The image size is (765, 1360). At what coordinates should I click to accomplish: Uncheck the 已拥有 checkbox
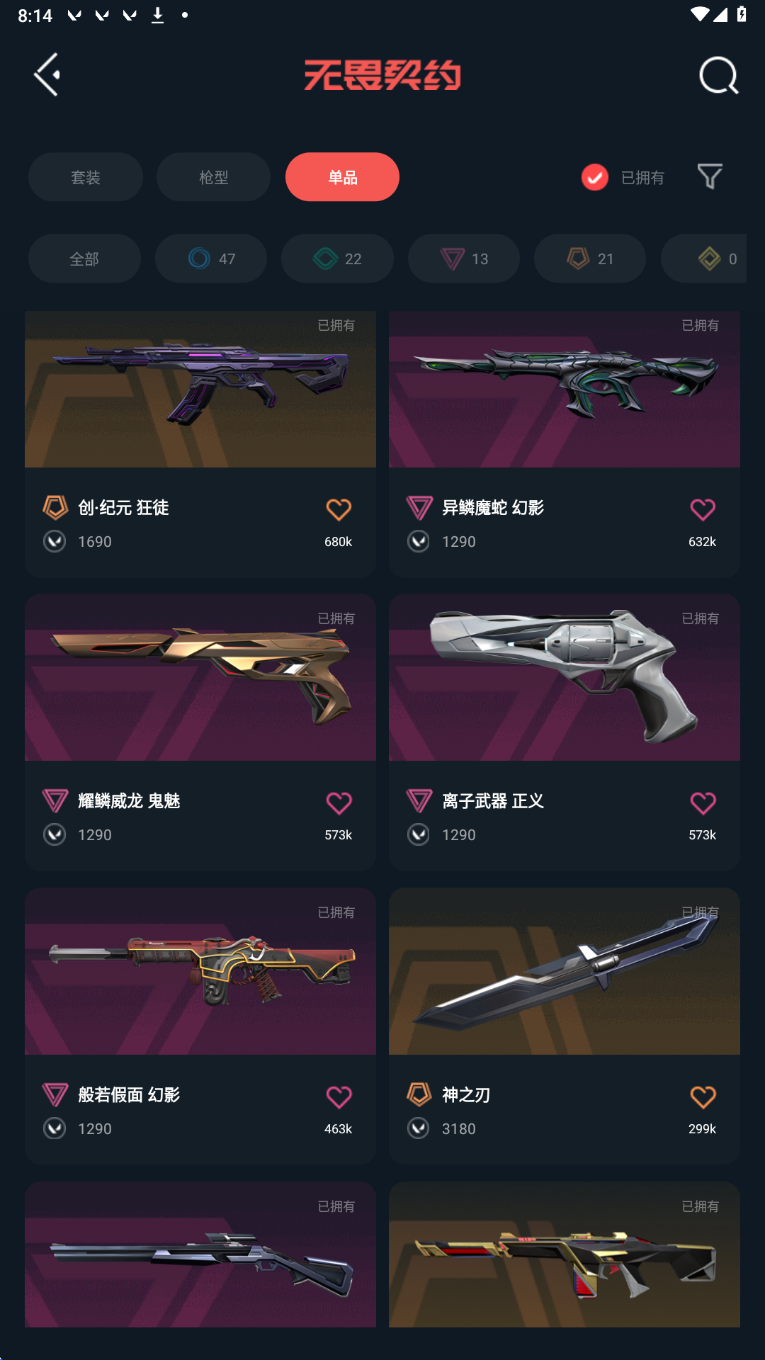(595, 177)
